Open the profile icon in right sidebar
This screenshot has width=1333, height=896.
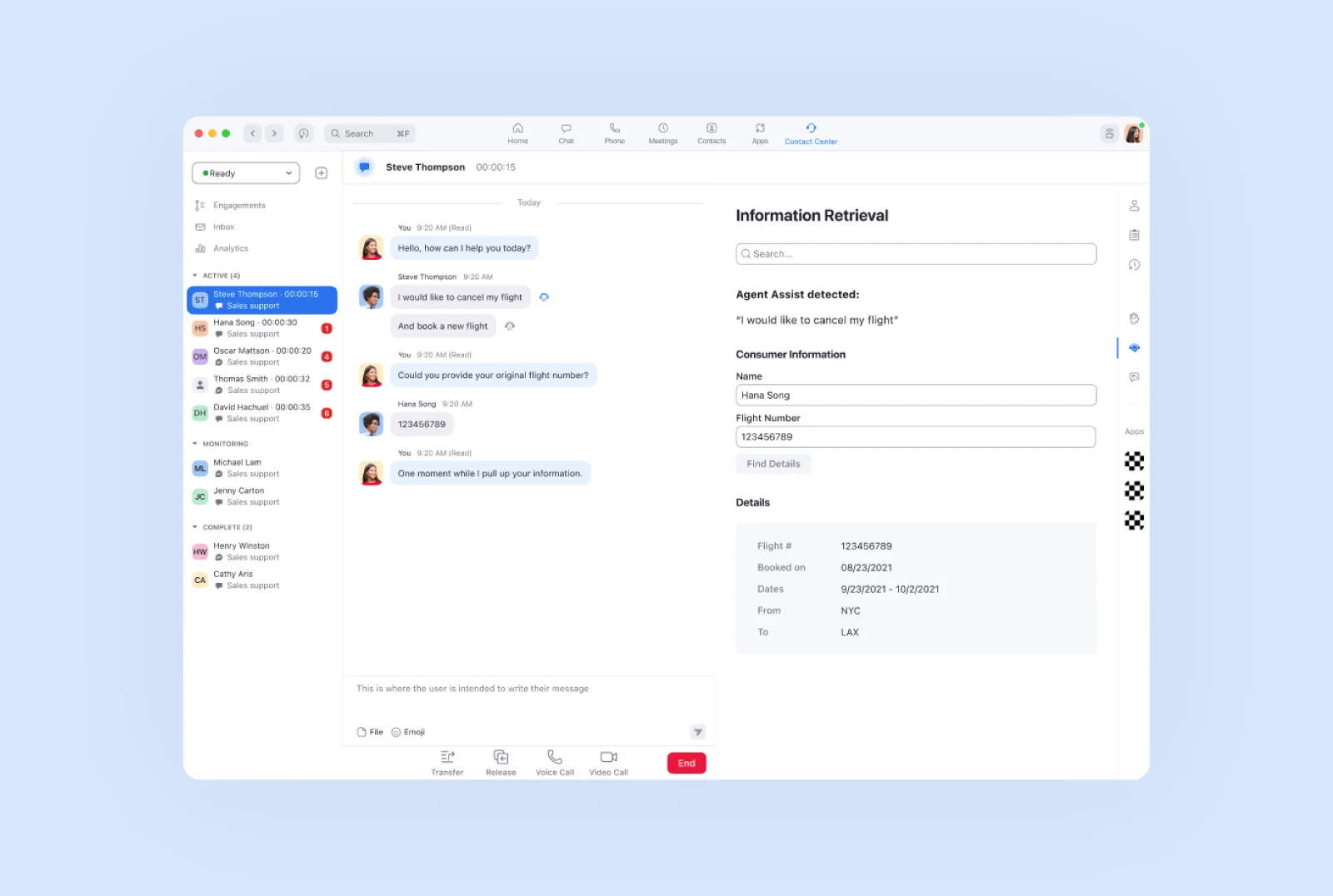coord(1134,206)
